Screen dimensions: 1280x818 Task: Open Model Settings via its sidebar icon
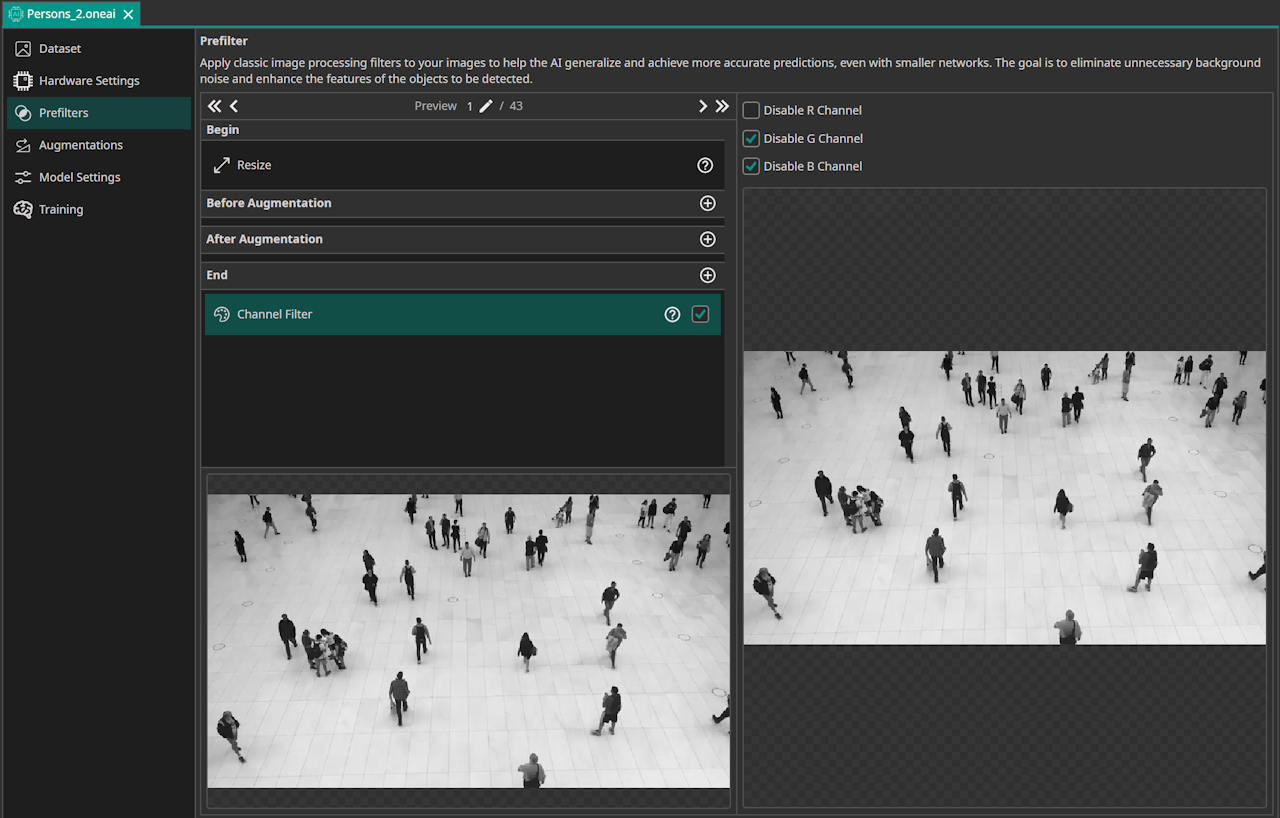coord(20,177)
